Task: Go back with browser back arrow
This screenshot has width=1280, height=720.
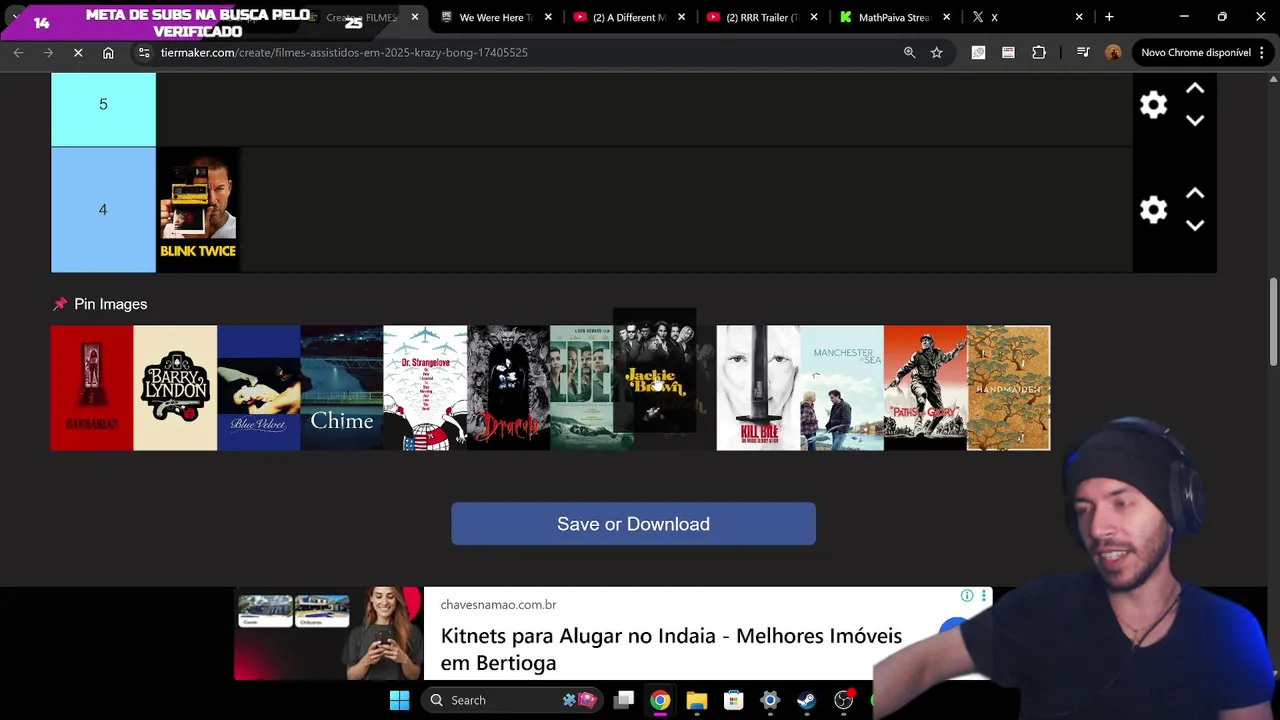Action: pyautogui.click(x=18, y=52)
